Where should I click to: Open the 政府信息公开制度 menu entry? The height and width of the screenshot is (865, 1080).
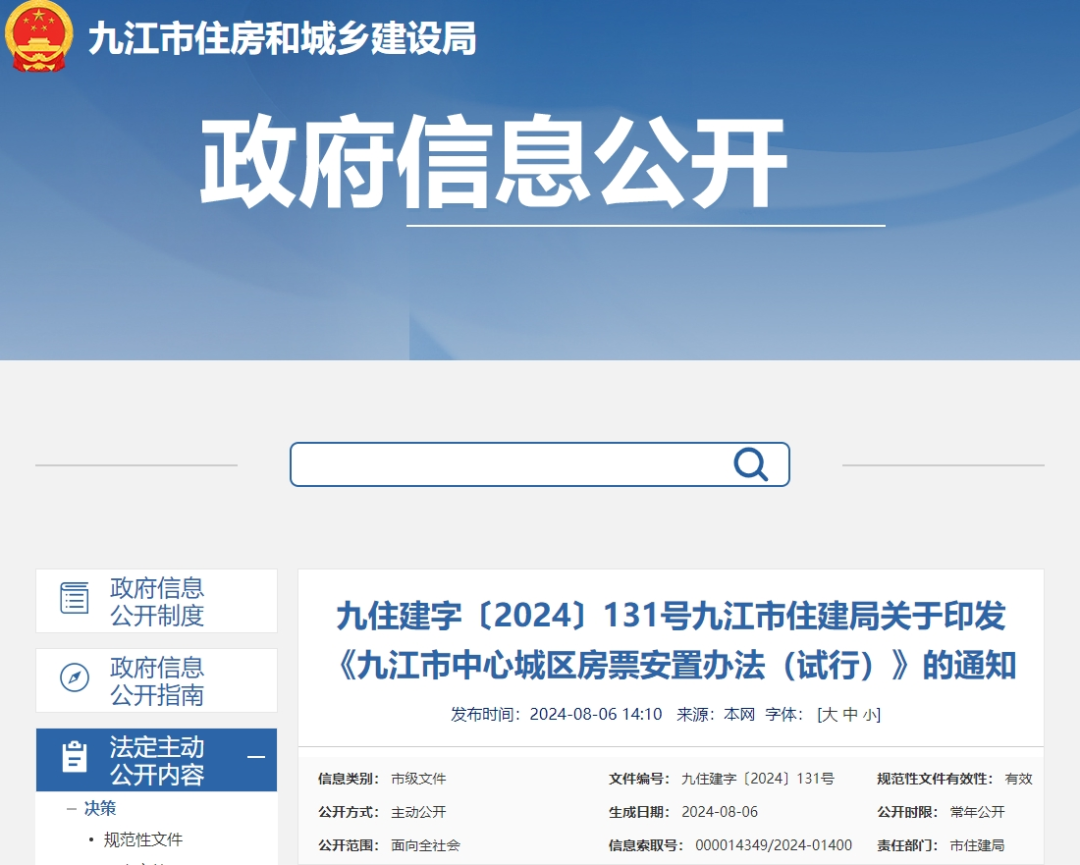tap(156, 601)
